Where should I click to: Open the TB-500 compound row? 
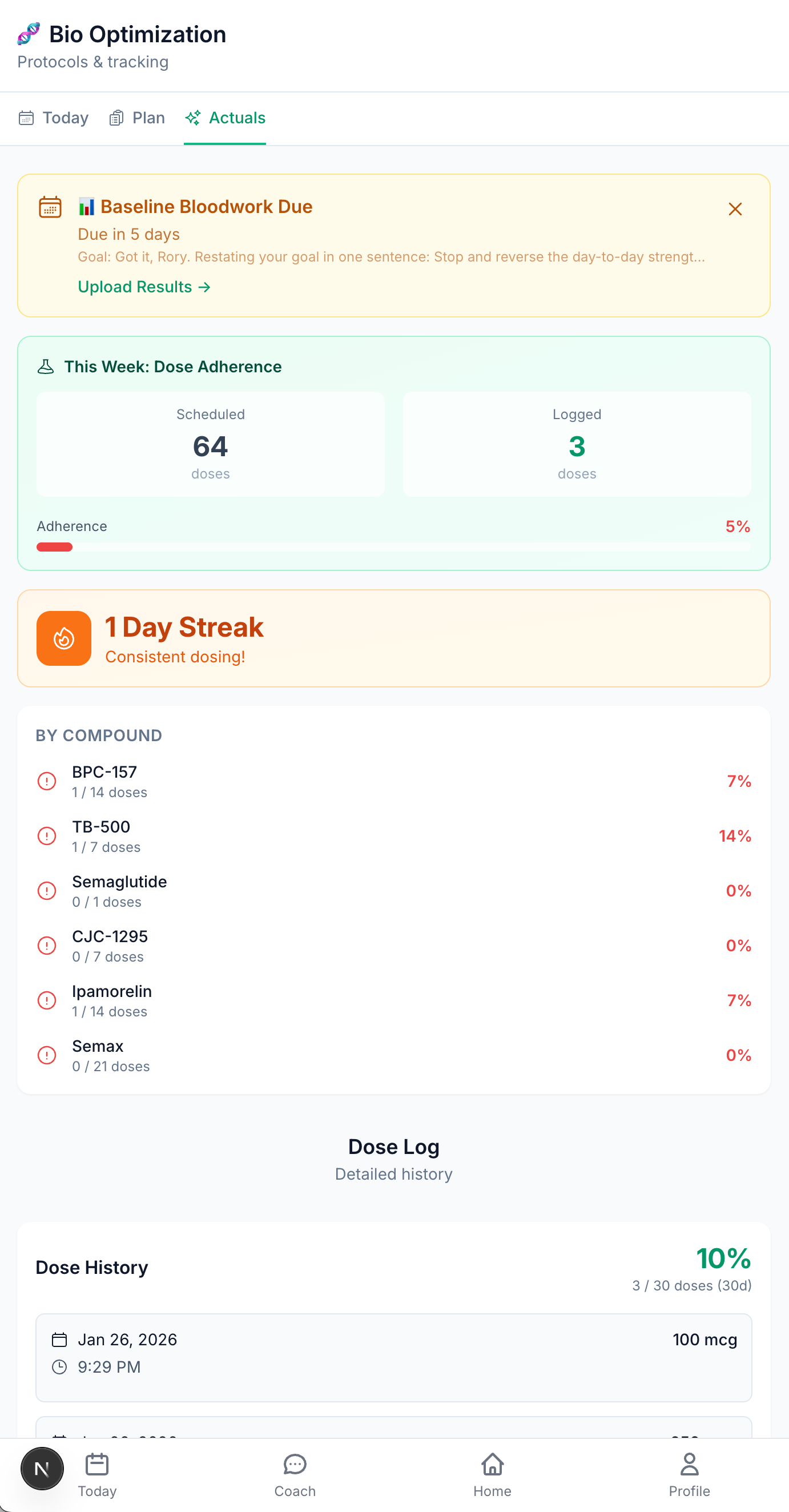coord(393,836)
